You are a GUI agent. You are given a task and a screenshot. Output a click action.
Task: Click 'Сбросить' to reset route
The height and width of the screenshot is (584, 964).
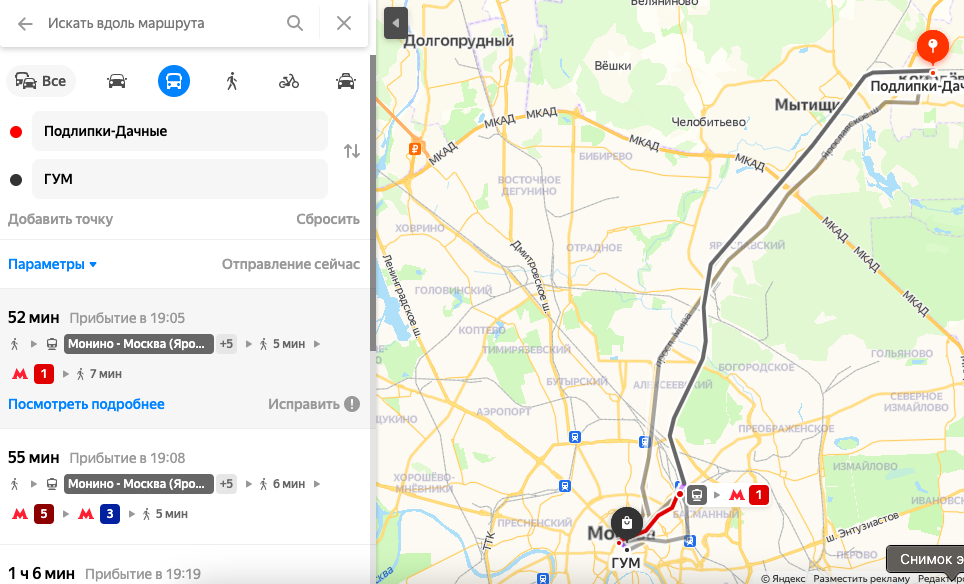pos(328,219)
